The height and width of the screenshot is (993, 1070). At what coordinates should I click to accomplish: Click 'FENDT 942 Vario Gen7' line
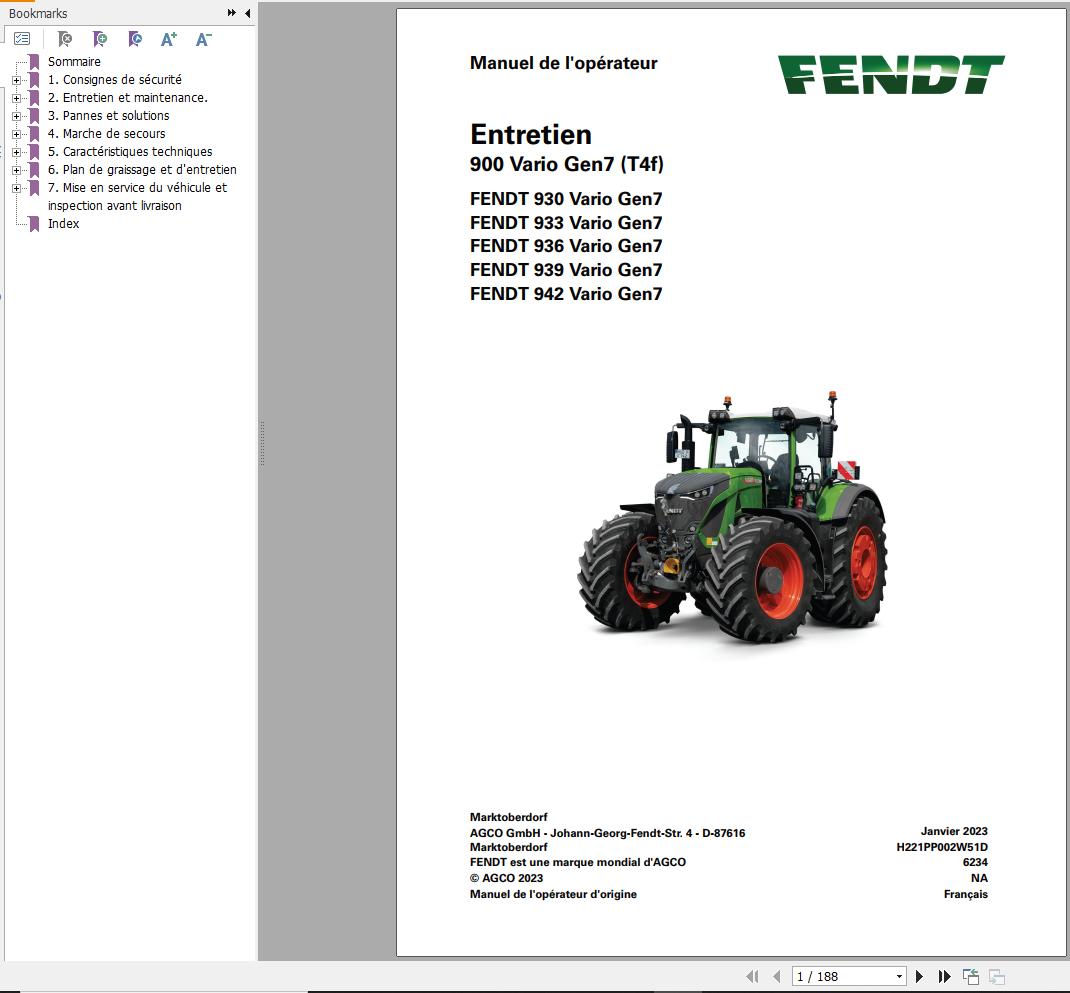click(x=566, y=294)
